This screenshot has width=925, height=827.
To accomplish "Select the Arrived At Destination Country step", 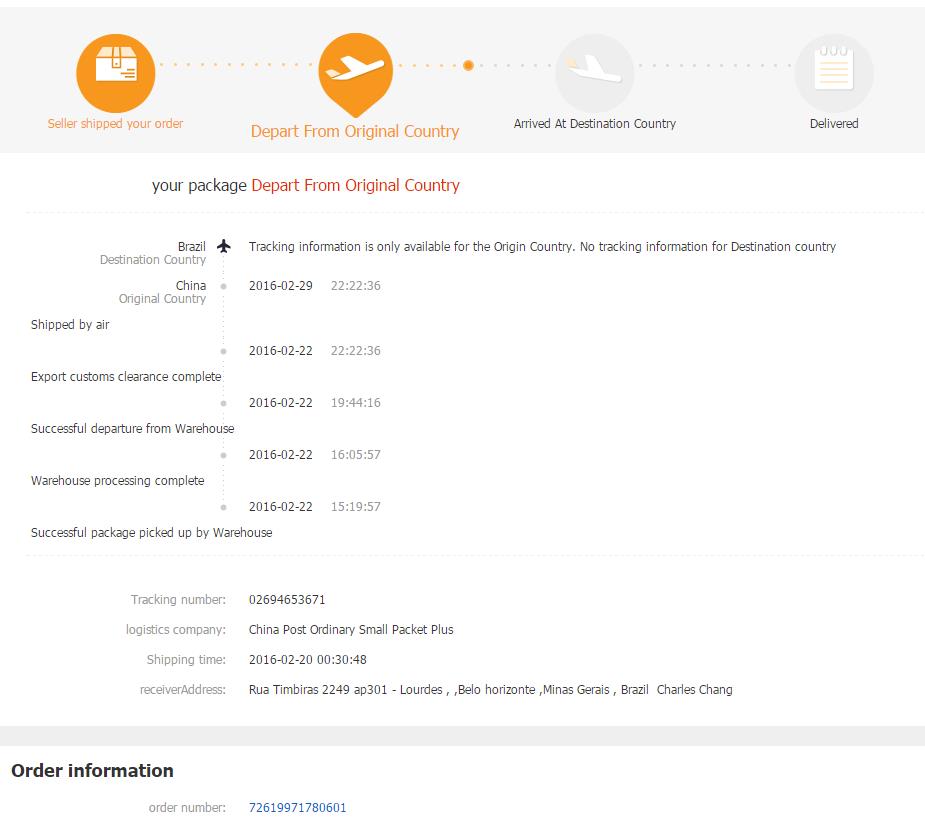I will (595, 123).
